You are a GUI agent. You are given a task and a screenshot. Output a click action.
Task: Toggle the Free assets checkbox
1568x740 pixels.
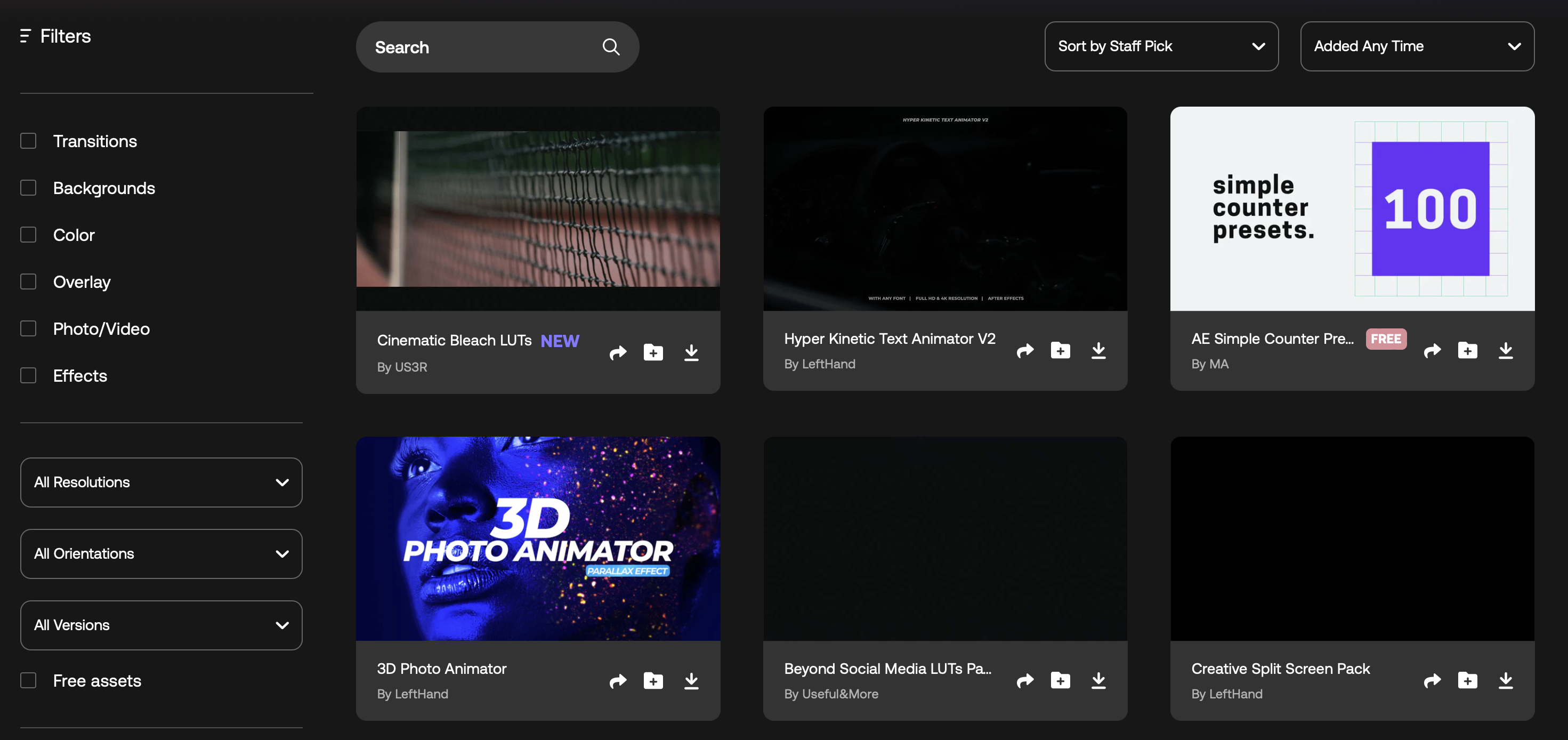(29, 680)
